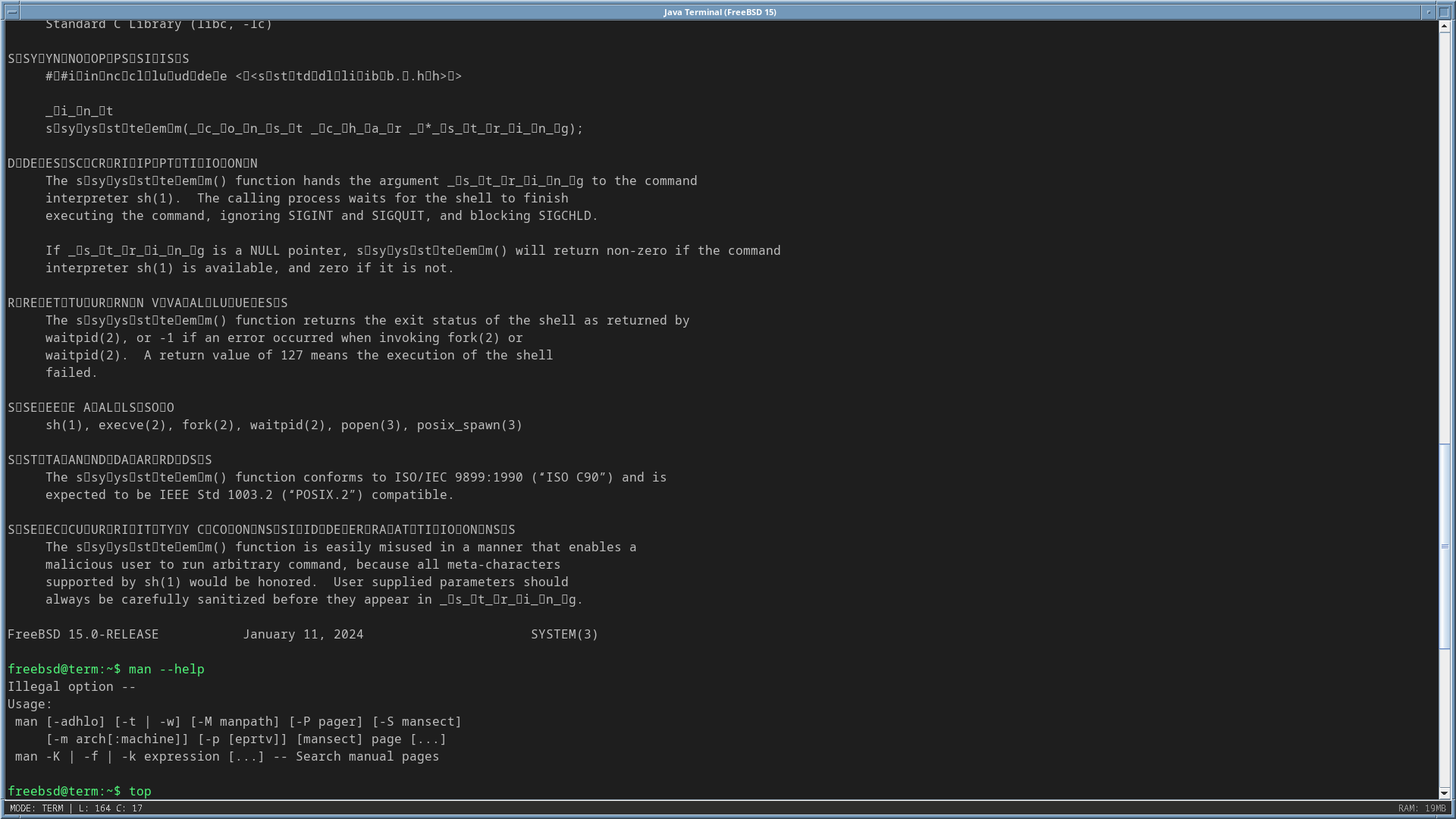Click 'Search manual pages' in usage text
Viewport: 1456px width, 819px height.
coord(367,756)
